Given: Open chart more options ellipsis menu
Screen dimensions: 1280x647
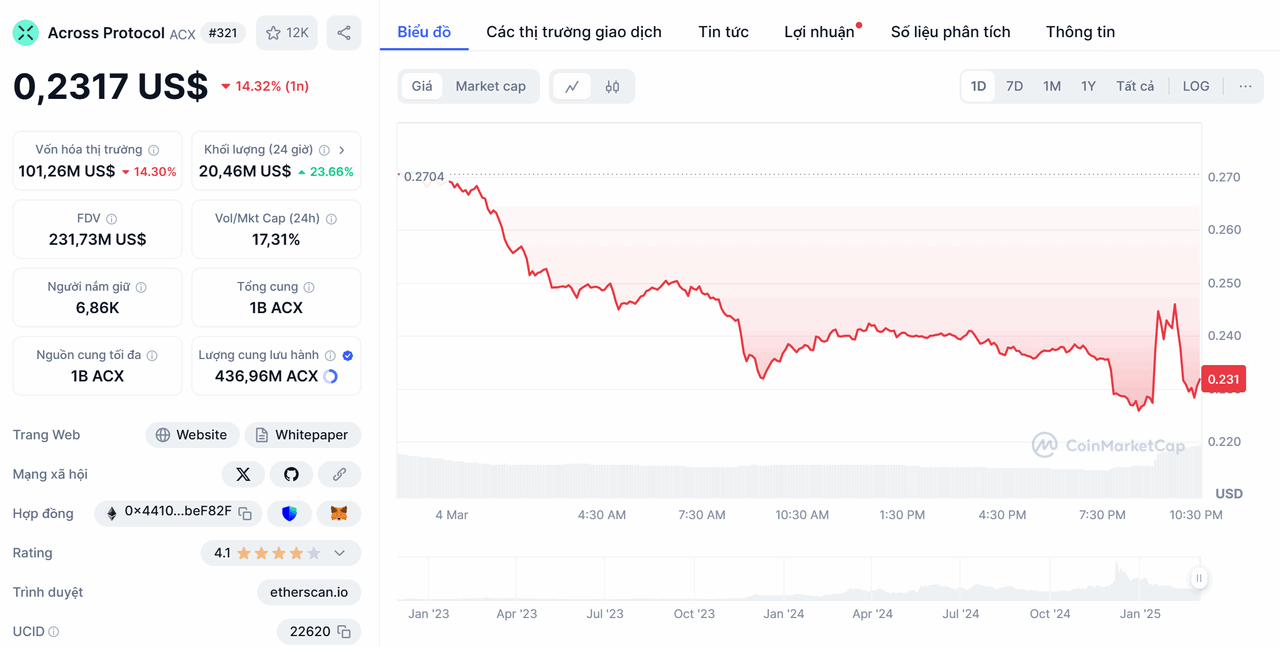Looking at the screenshot, I should [1245, 86].
